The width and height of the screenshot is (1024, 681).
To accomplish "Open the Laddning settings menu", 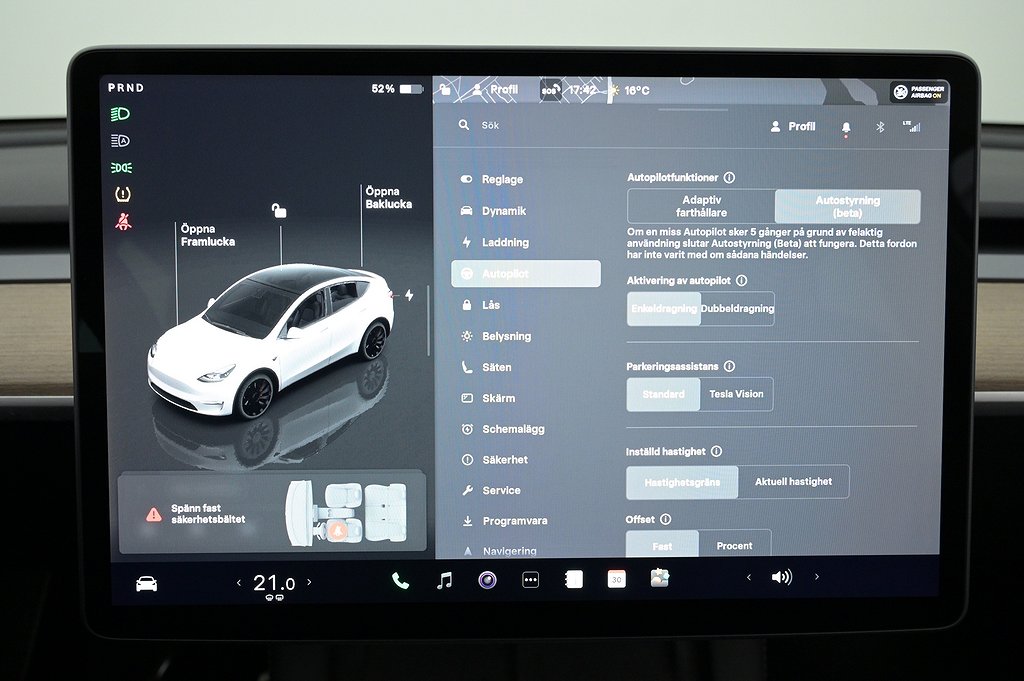I will pos(505,242).
